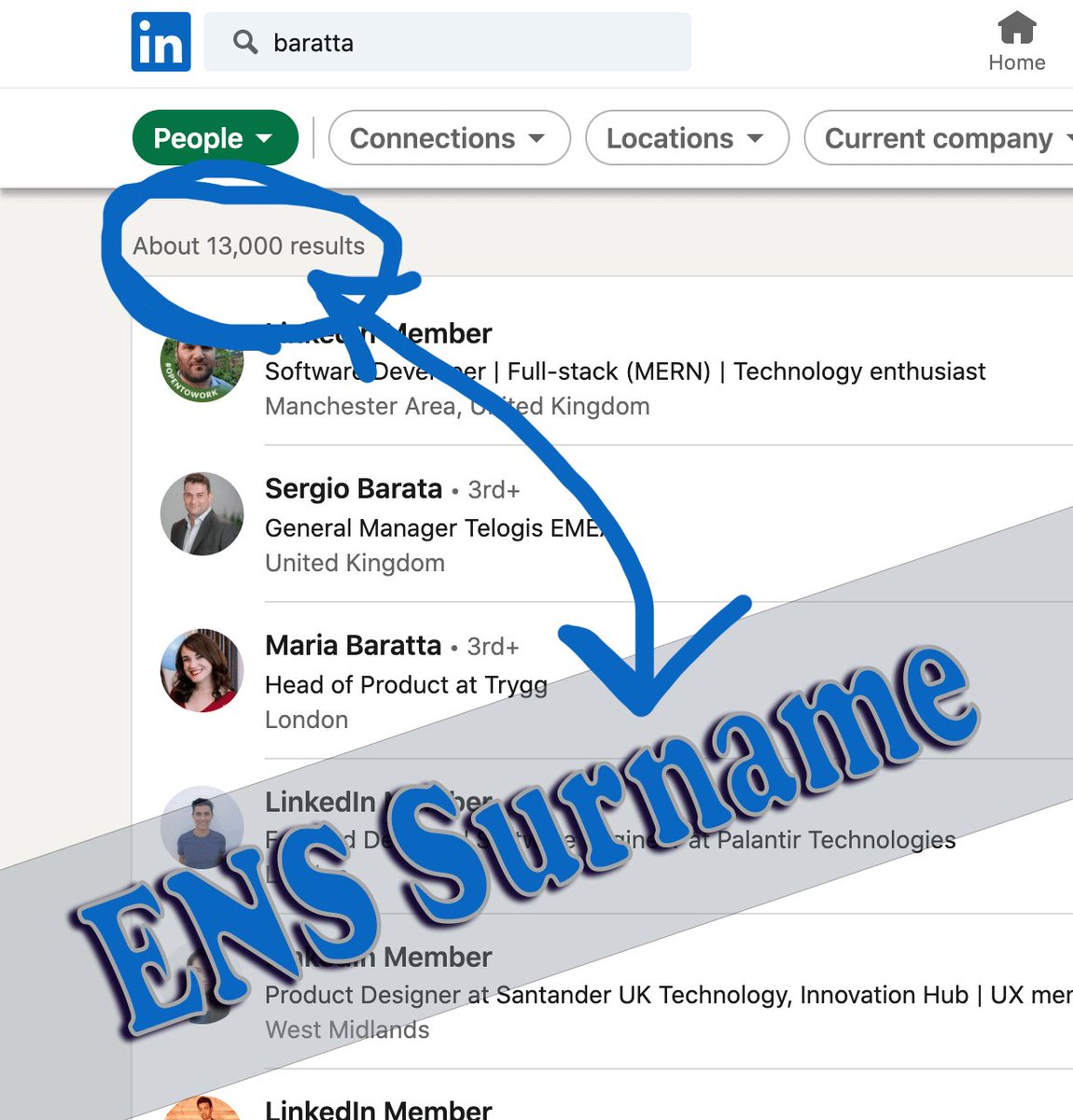The width and height of the screenshot is (1073, 1120).
Task: Click the Software Developer Full-stack (MERN) headline
Action: tap(625, 371)
